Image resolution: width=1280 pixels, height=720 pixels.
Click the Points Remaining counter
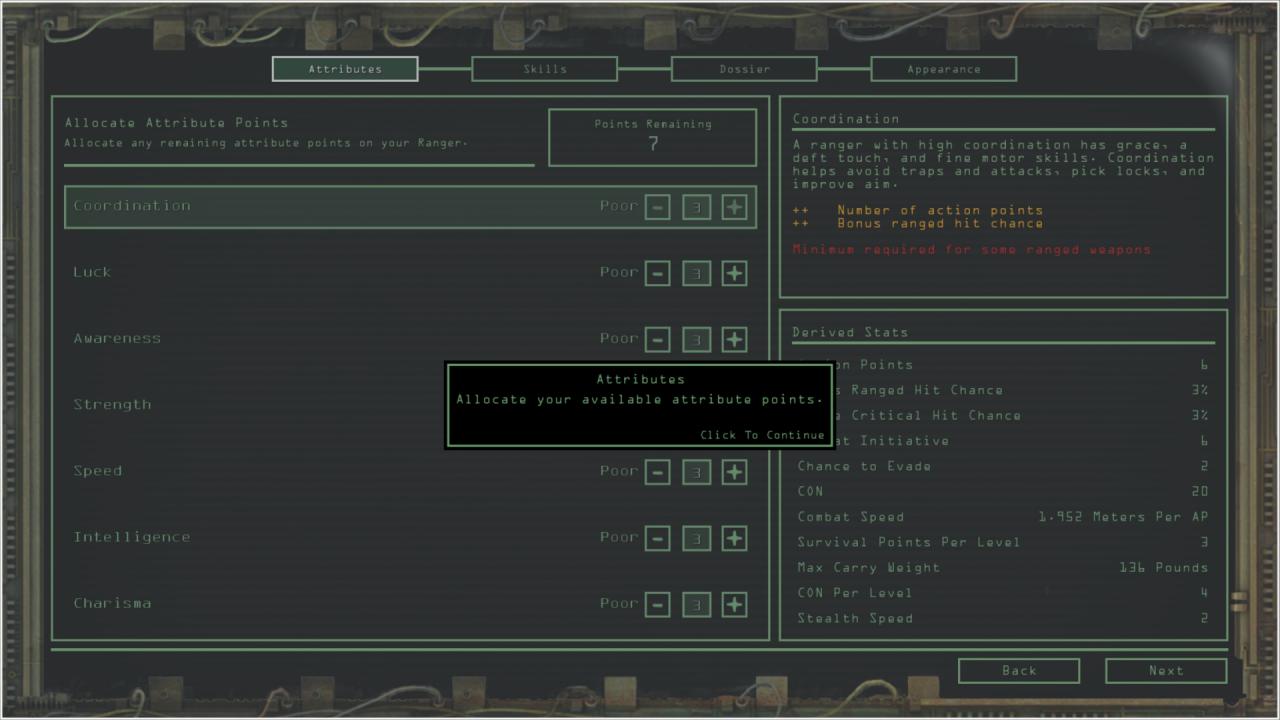click(653, 137)
